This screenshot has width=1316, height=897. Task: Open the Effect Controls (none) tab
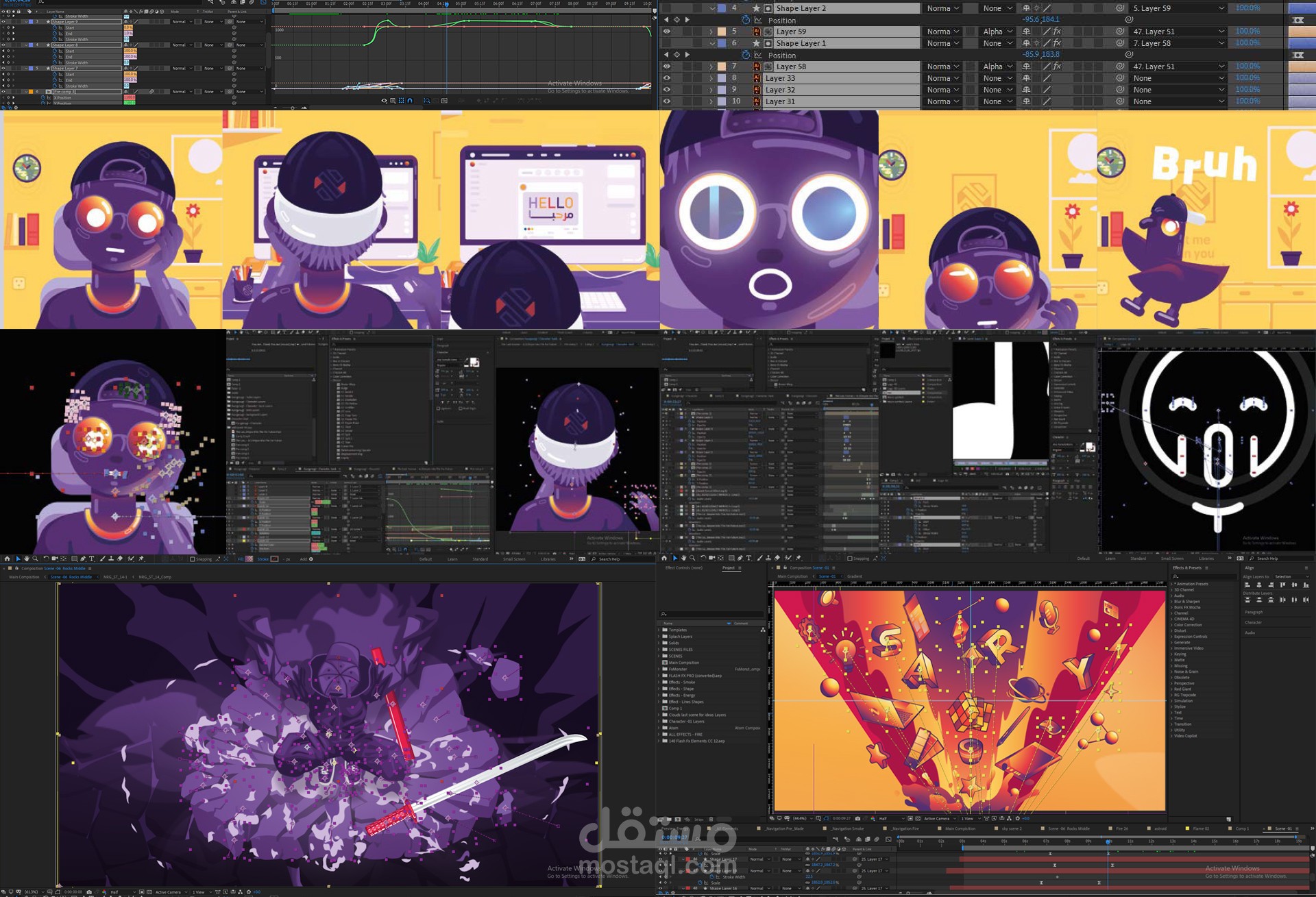tap(683, 568)
